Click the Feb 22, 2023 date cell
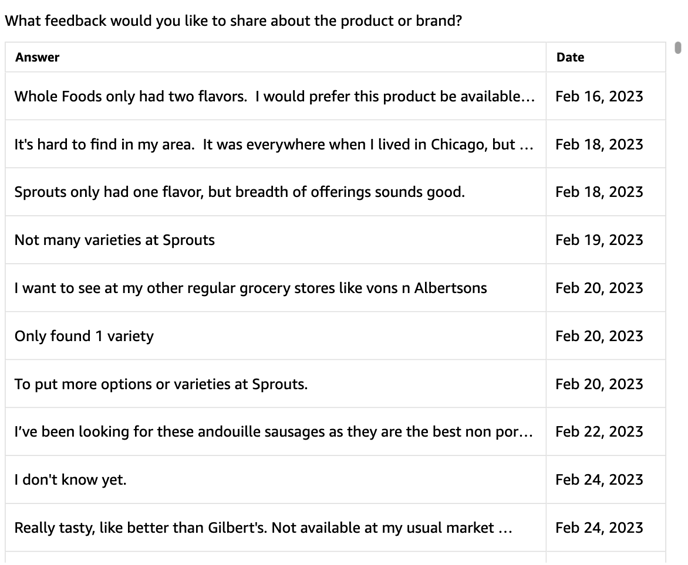688x565 pixels. 606,432
